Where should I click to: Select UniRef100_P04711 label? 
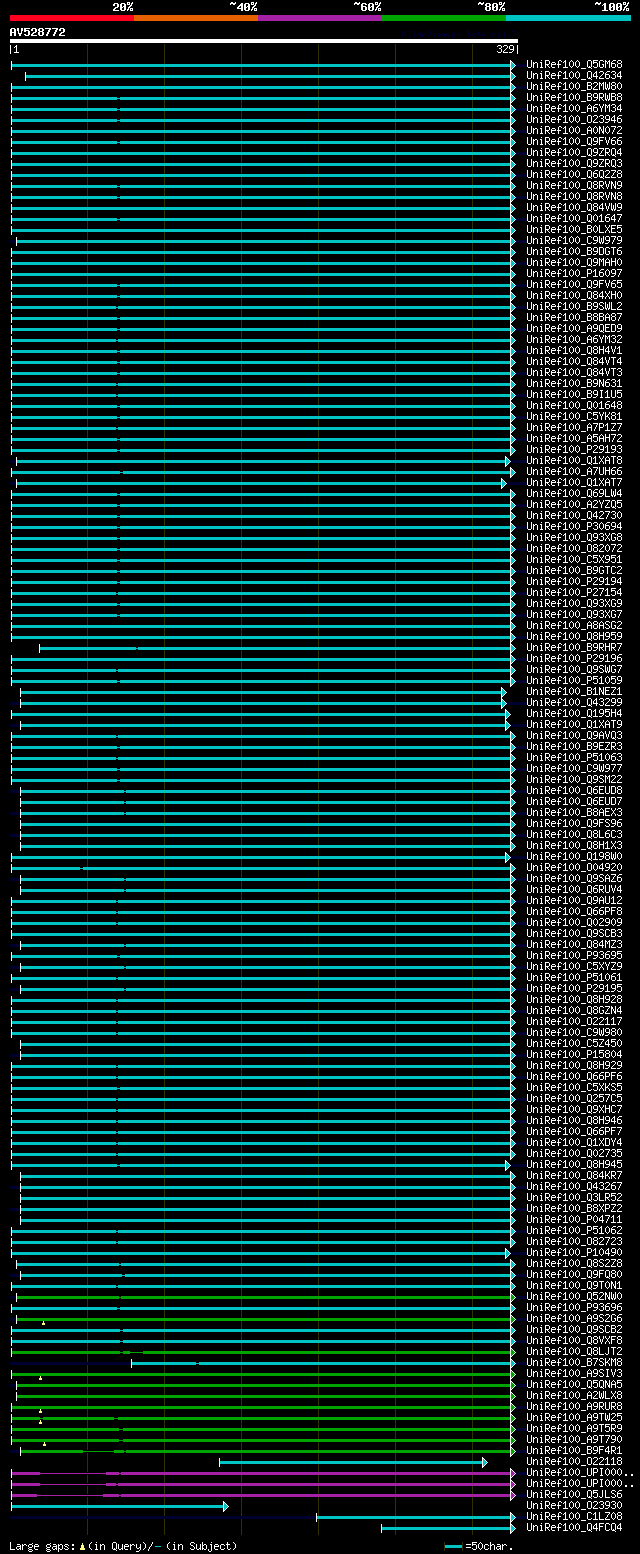click(x=574, y=1219)
